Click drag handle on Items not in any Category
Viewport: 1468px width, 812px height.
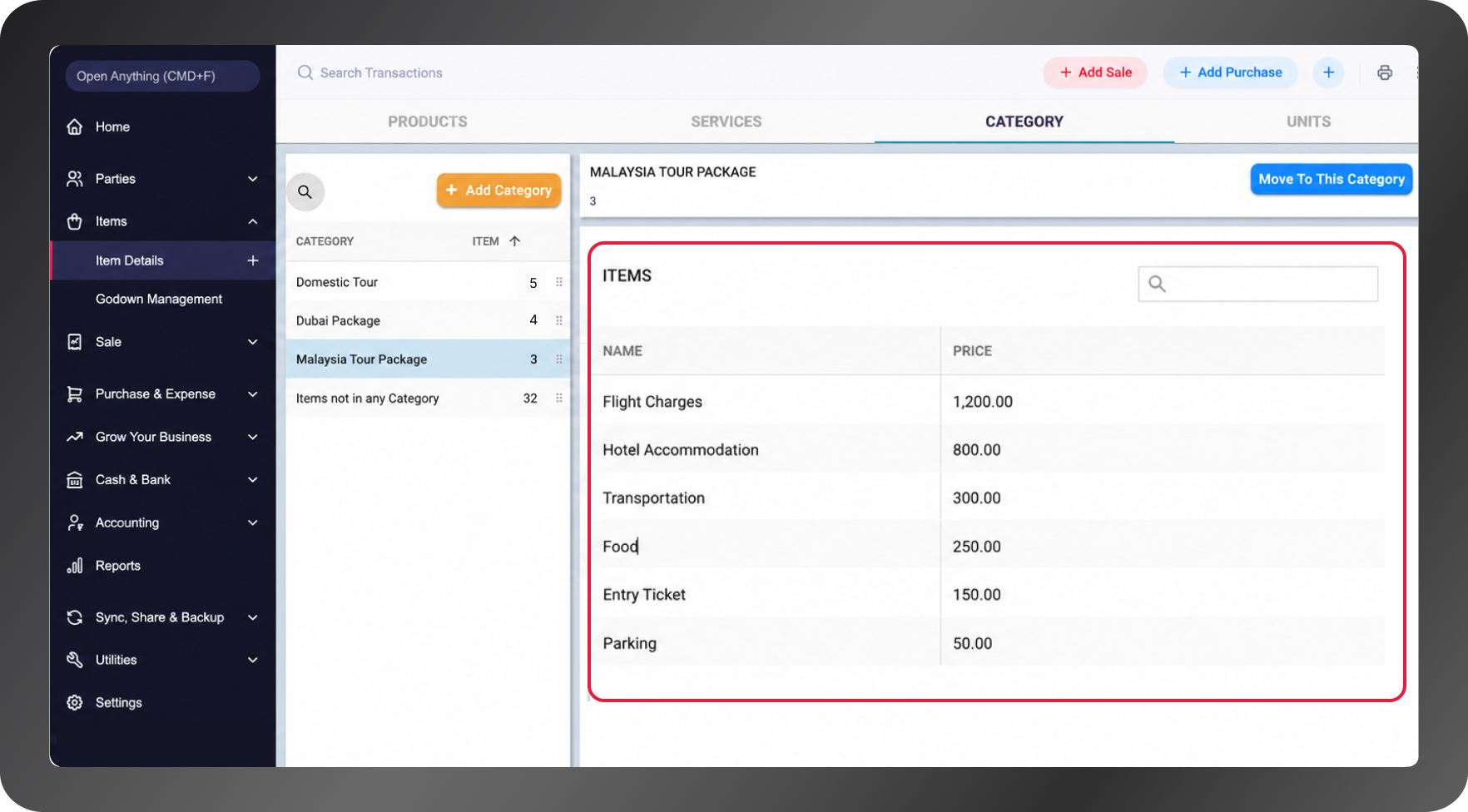559,399
